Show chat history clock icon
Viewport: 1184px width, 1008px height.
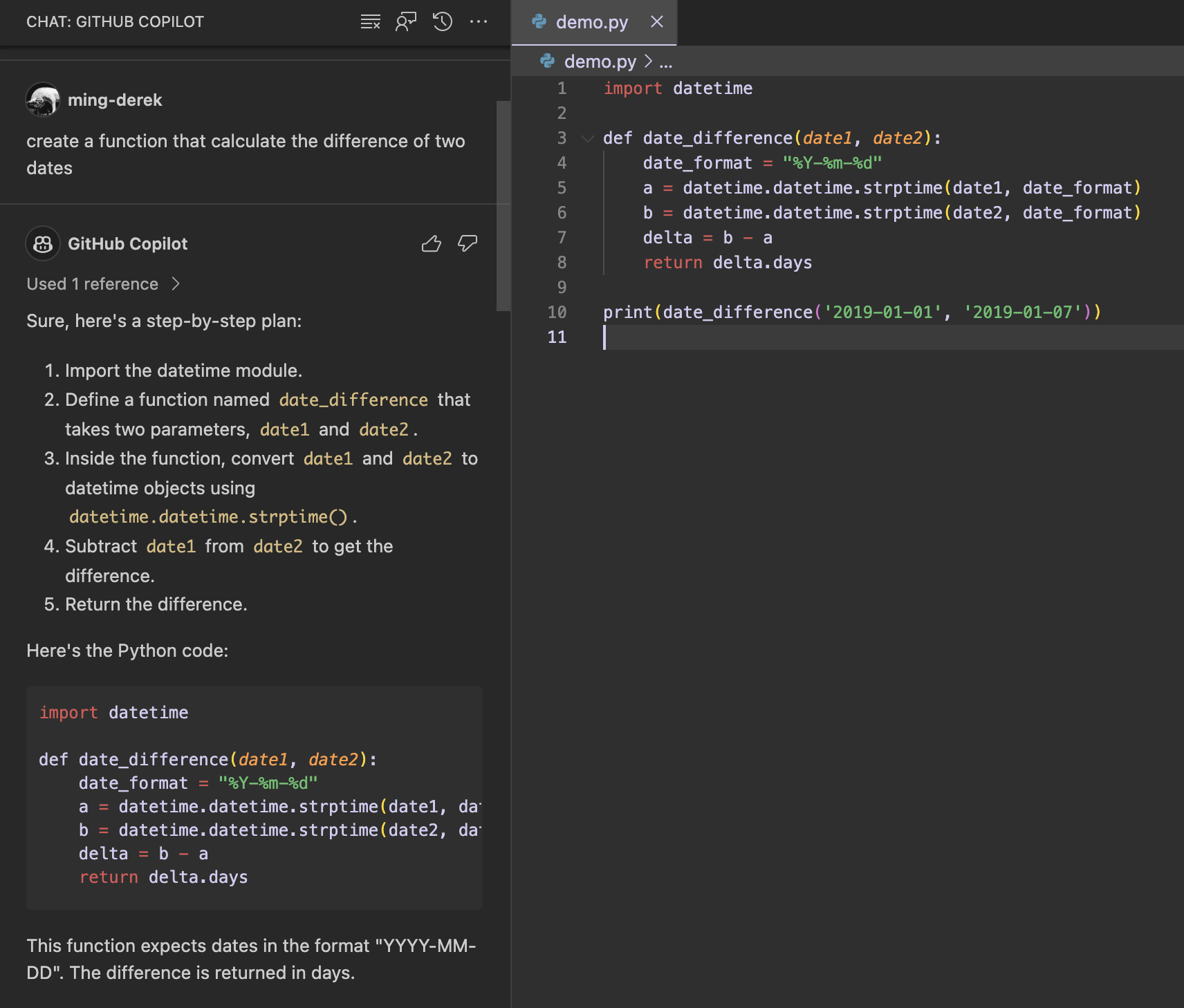click(443, 22)
